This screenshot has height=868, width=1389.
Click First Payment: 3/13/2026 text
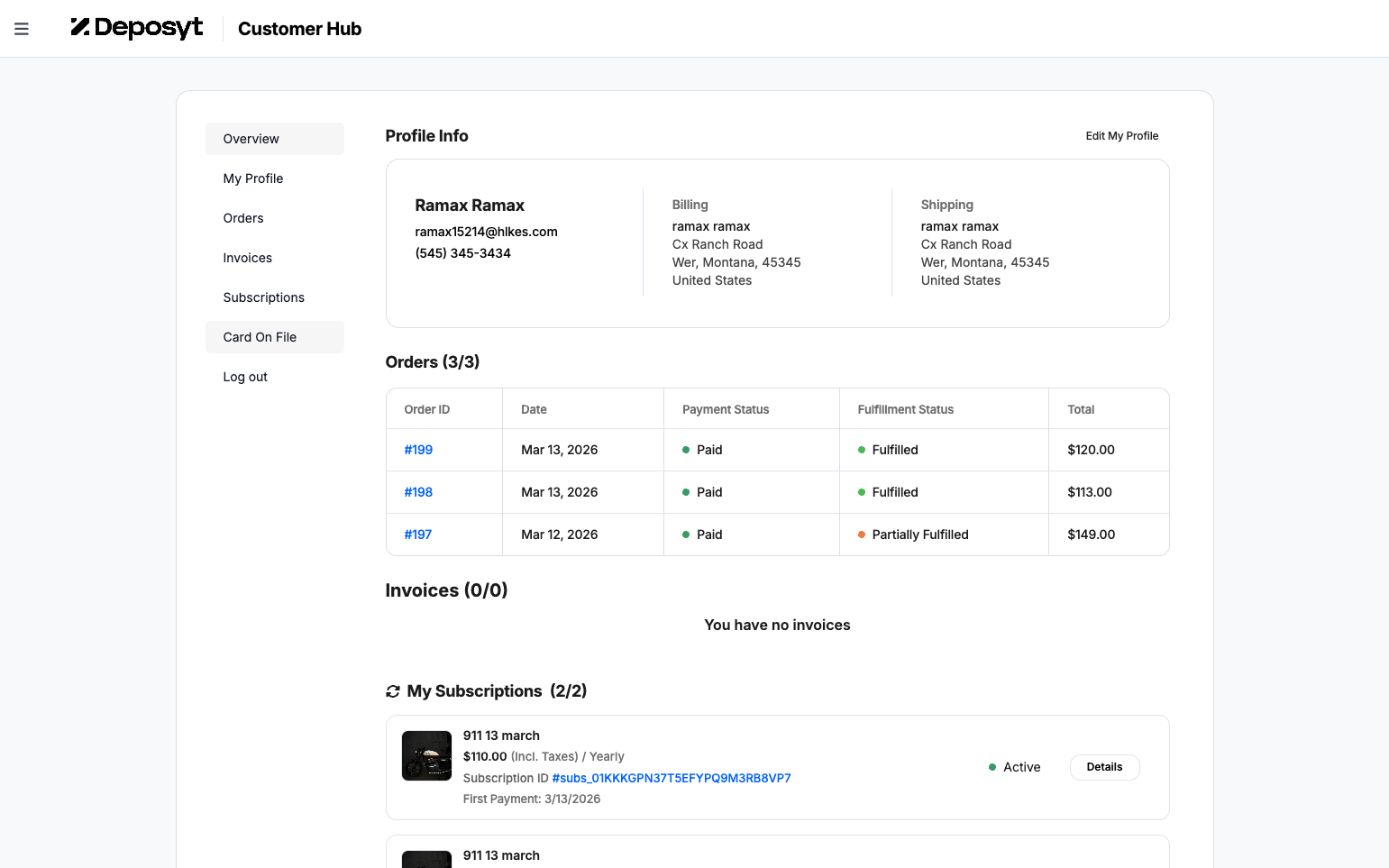click(532, 799)
